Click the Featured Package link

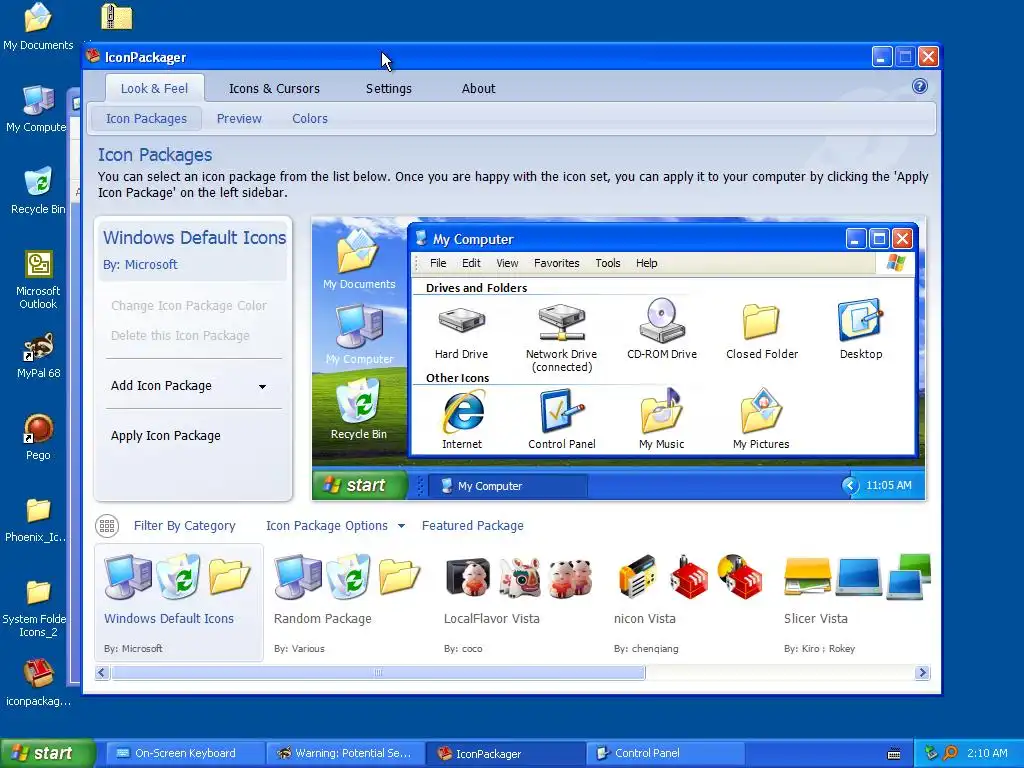point(473,526)
